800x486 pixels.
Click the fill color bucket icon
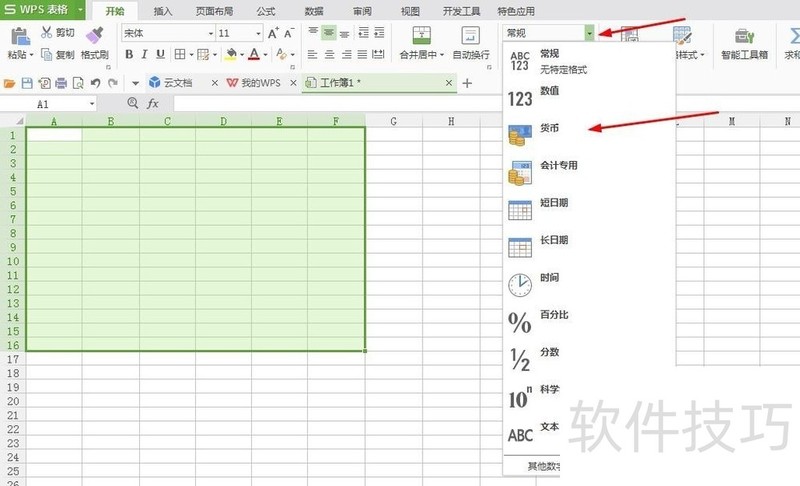click(231, 54)
